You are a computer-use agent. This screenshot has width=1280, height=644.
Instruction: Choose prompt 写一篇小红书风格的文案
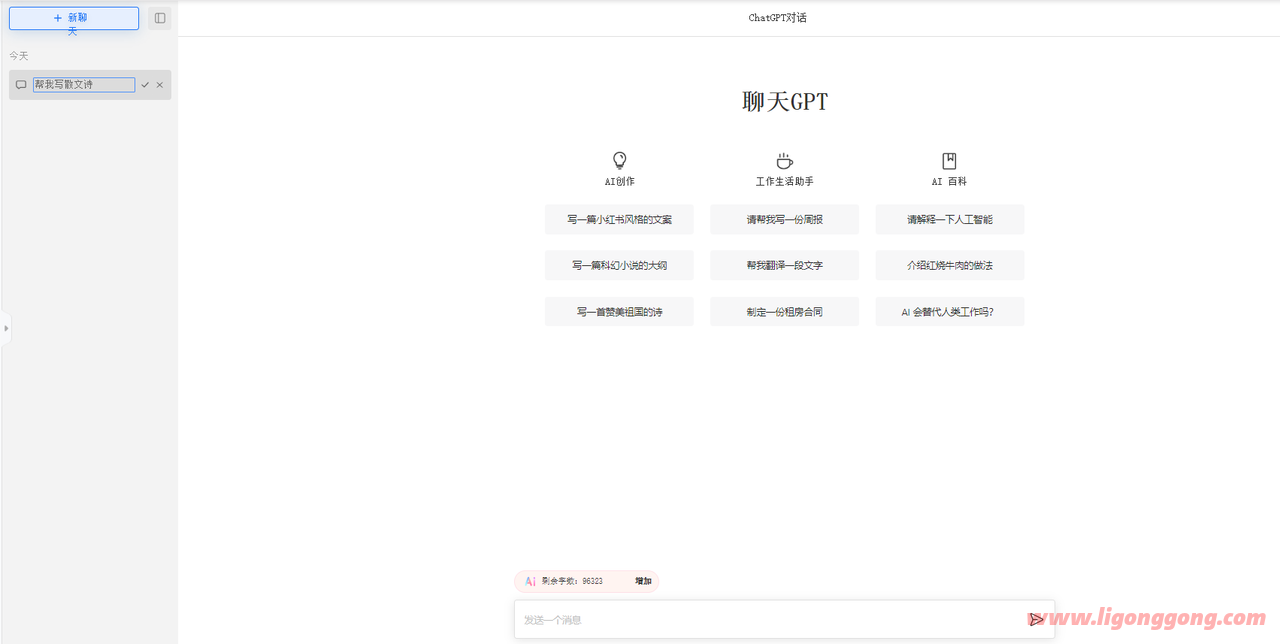pyautogui.click(x=619, y=219)
